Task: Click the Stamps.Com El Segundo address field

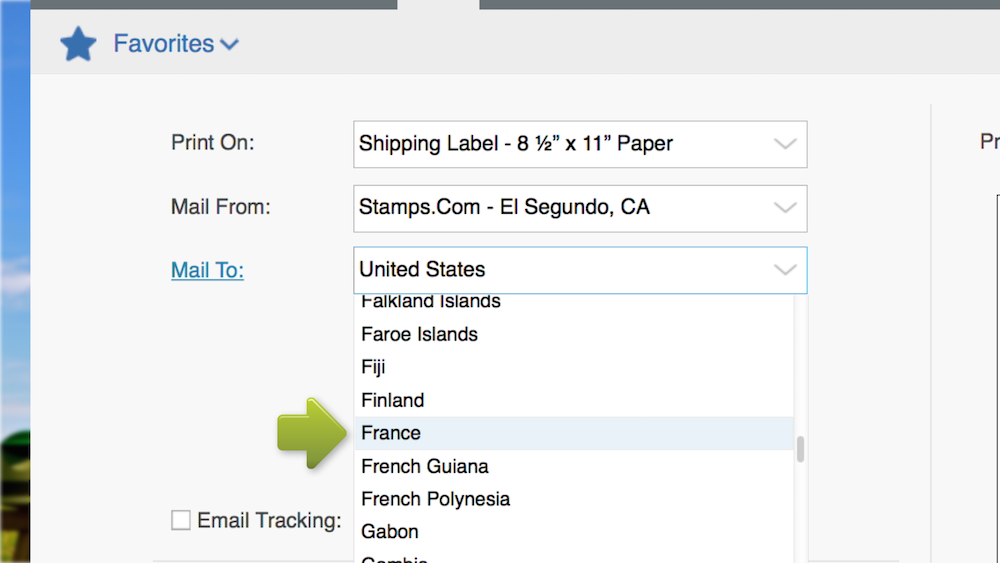Action: click(x=560, y=208)
